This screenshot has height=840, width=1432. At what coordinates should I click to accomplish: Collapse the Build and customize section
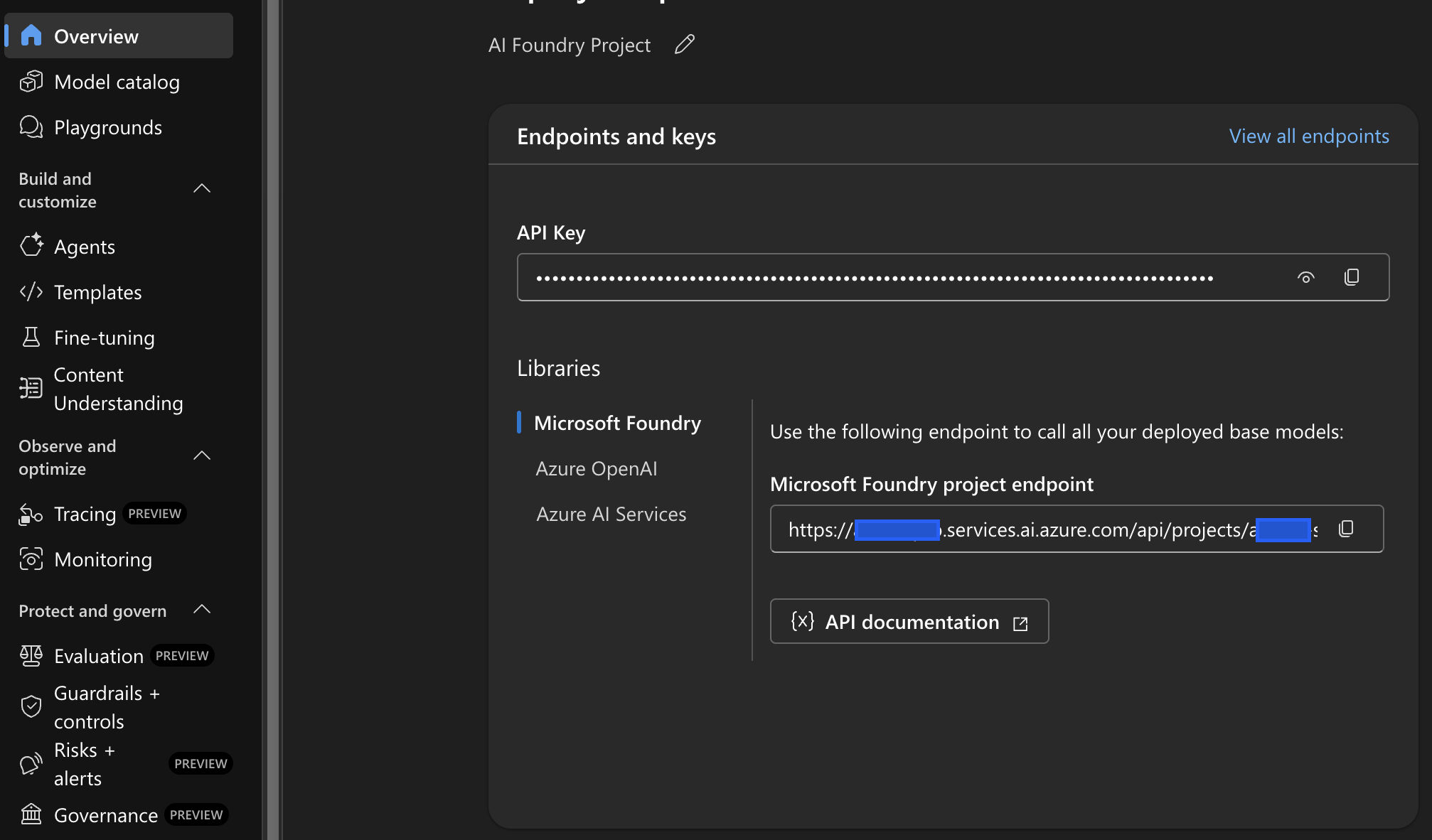(x=202, y=188)
